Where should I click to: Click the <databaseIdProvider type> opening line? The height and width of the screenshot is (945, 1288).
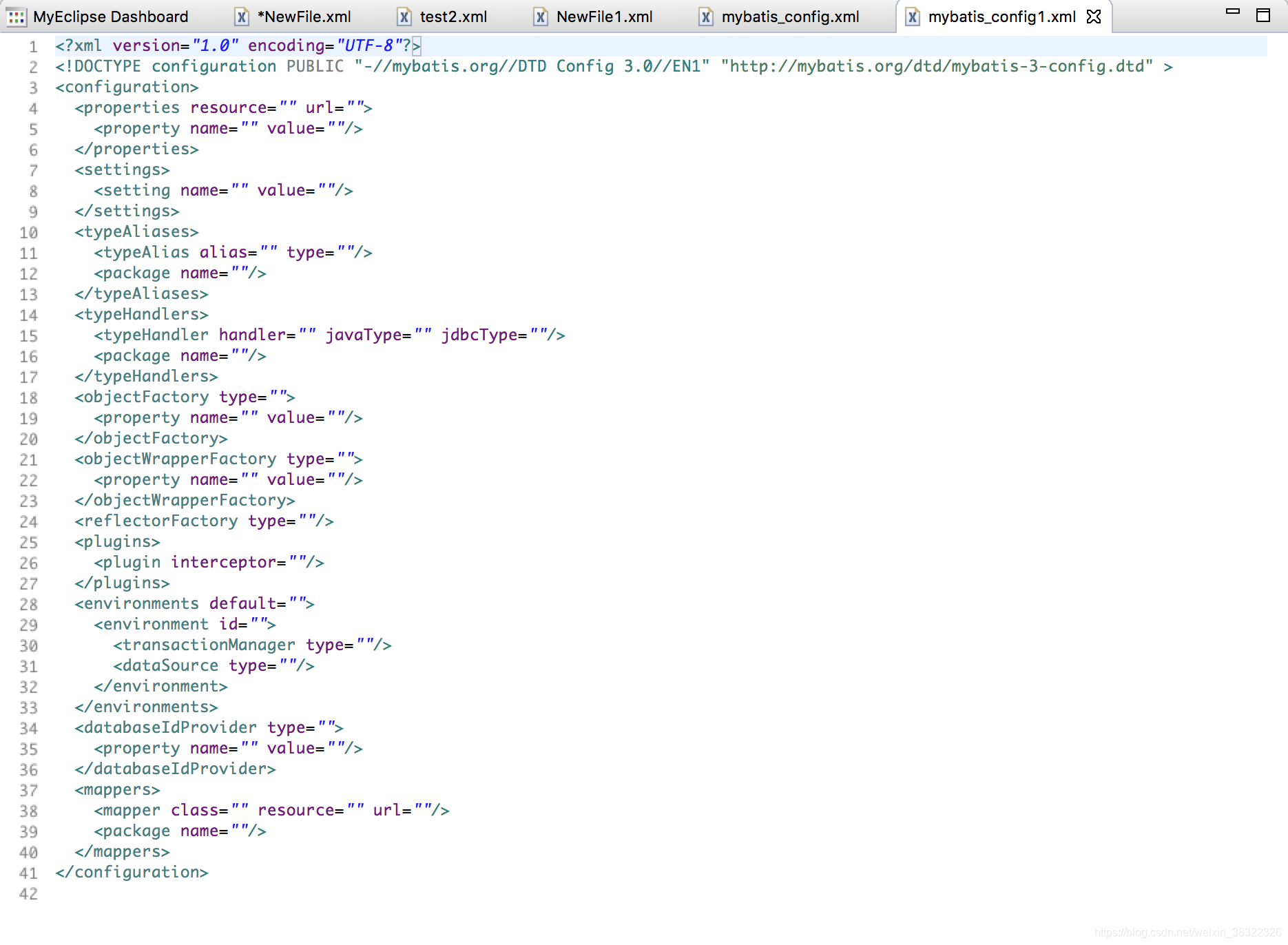tap(209, 728)
